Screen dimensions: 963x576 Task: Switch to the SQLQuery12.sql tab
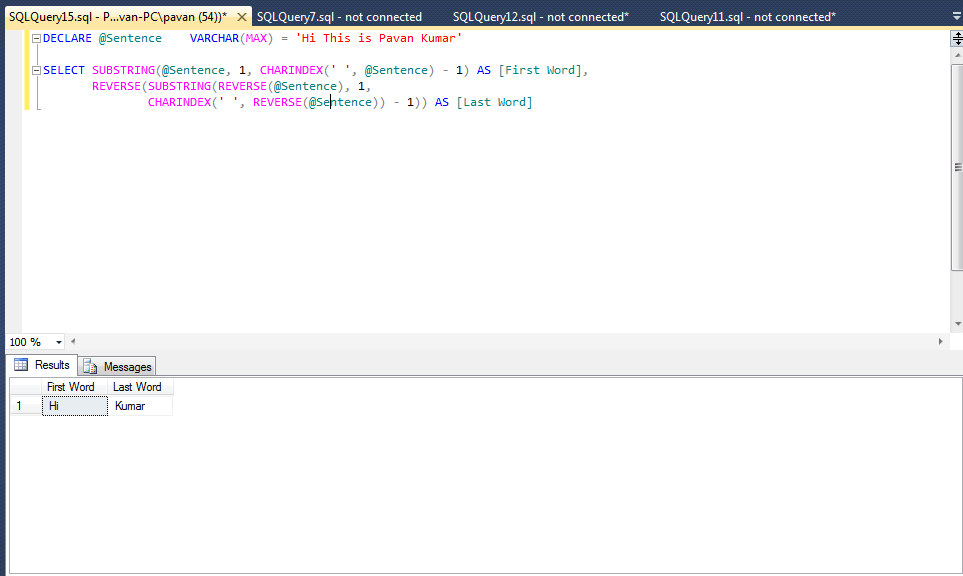coord(540,16)
